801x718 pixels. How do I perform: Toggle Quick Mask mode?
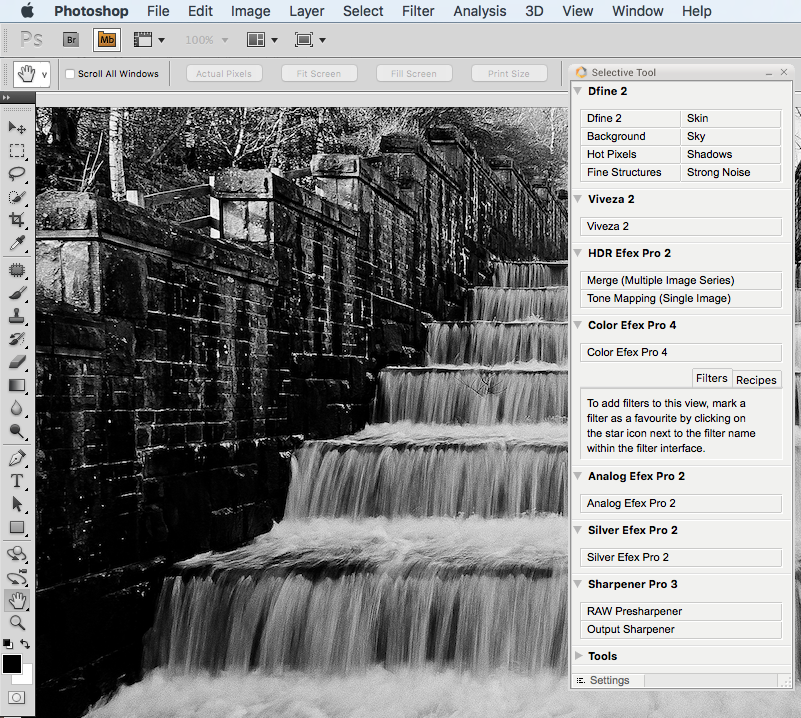point(17,697)
